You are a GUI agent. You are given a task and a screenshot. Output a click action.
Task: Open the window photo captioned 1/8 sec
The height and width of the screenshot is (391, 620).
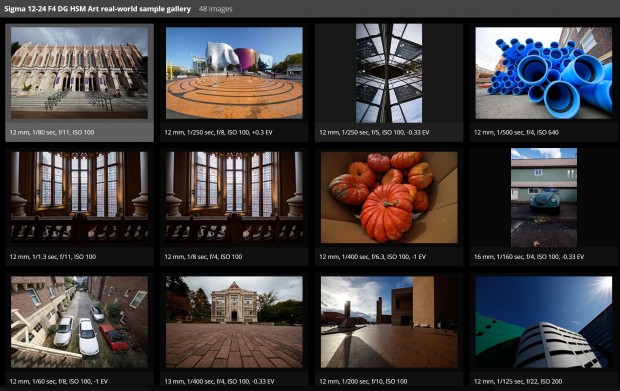click(x=234, y=197)
